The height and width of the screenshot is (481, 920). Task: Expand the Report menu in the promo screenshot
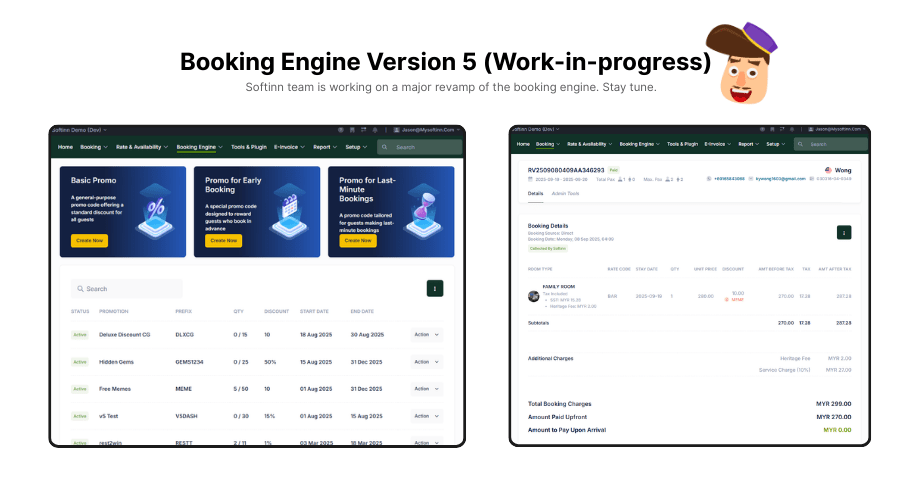(325, 147)
